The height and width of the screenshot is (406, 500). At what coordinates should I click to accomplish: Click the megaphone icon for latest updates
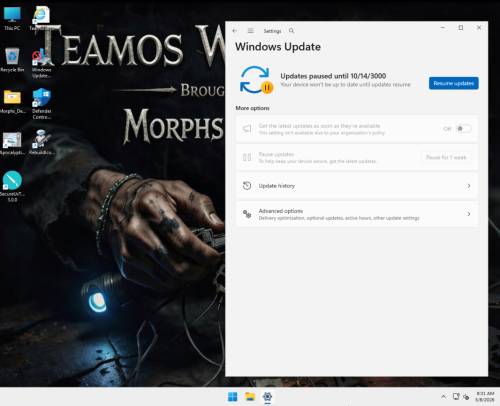(247, 129)
